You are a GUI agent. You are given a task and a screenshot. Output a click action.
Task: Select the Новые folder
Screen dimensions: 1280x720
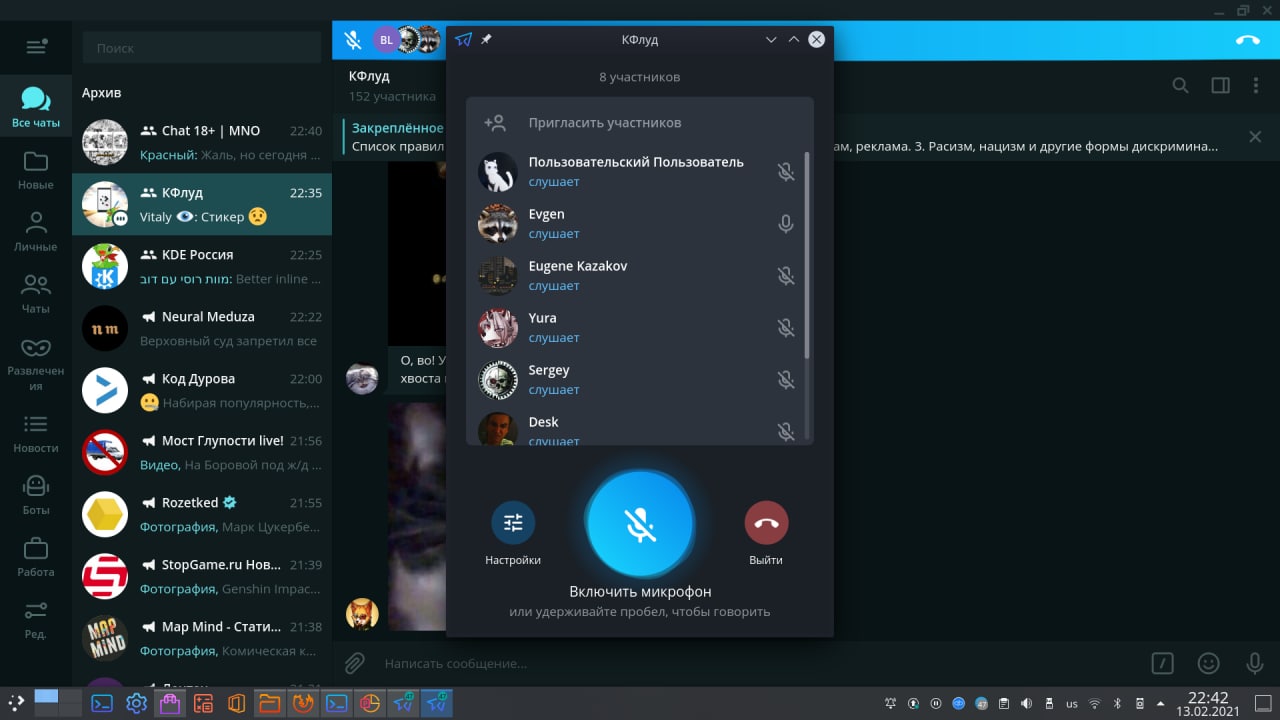click(x=36, y=170)
